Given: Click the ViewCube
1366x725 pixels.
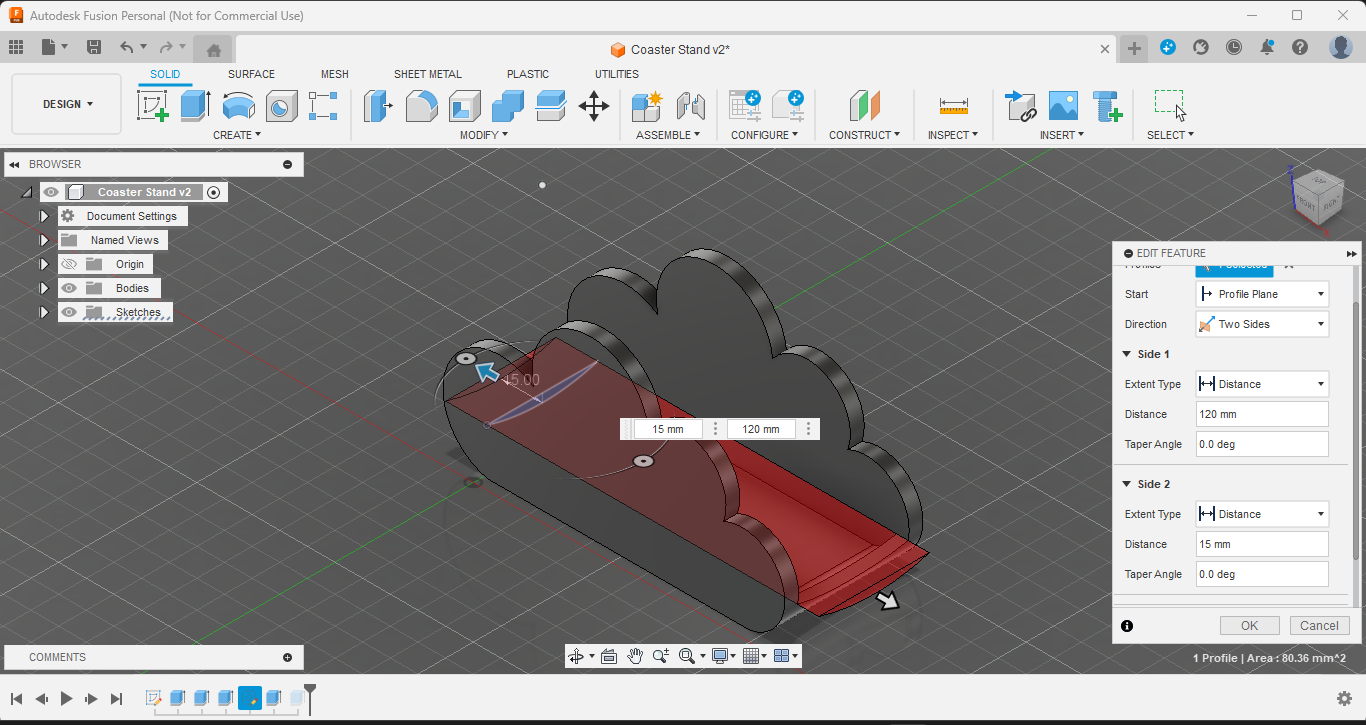Looking at the screenshot, I should (1318, 195).
